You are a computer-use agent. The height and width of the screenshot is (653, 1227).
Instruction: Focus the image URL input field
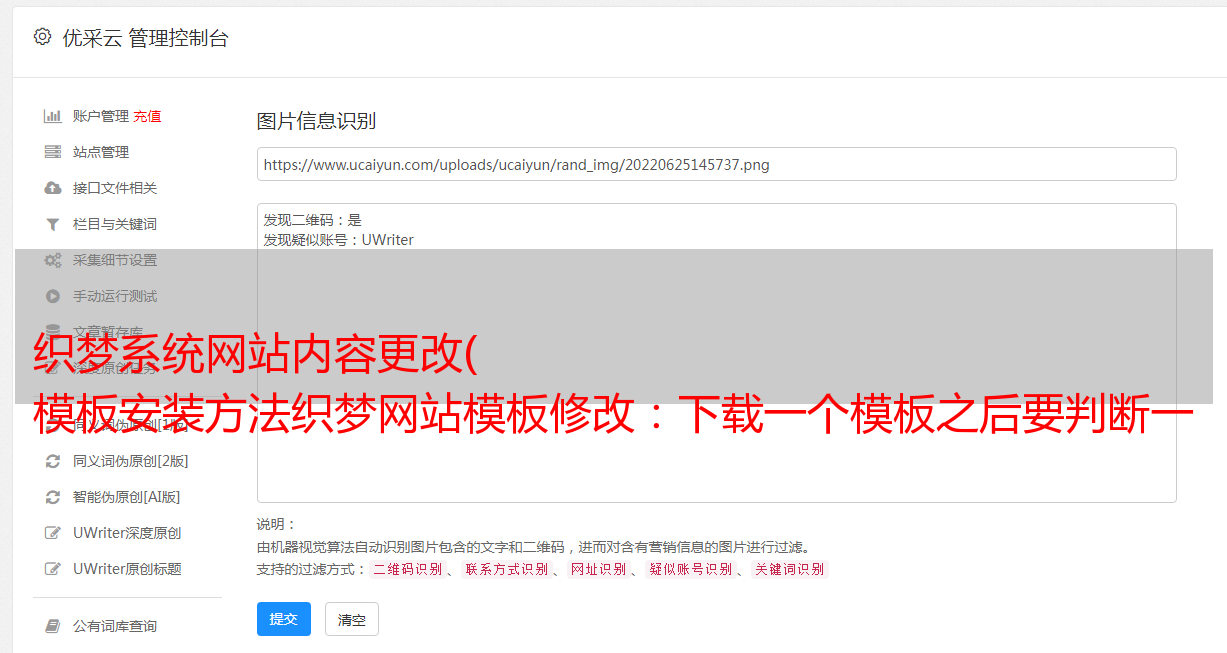[716, 164]
